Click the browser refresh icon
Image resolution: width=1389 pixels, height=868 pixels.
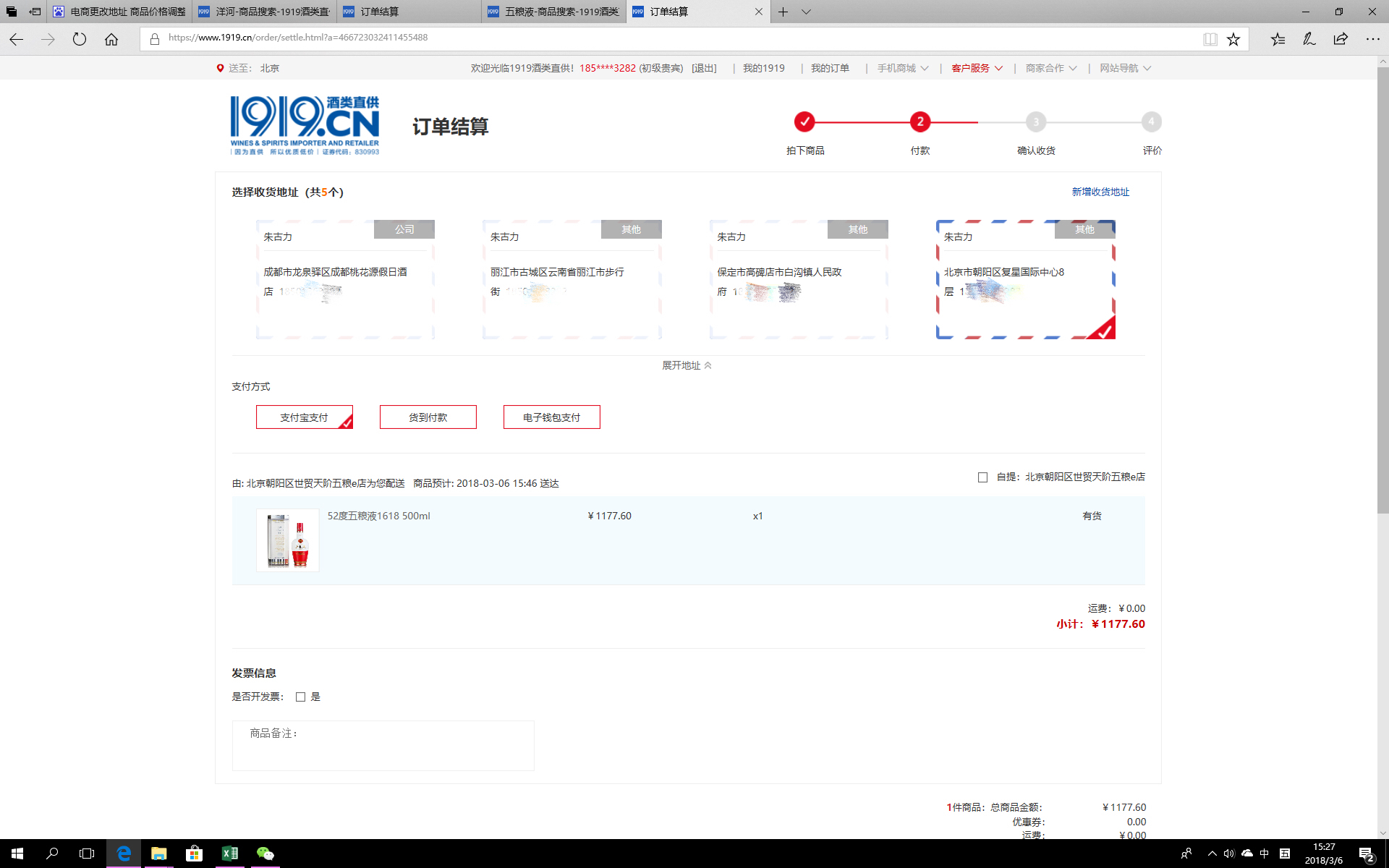(80, 39)
